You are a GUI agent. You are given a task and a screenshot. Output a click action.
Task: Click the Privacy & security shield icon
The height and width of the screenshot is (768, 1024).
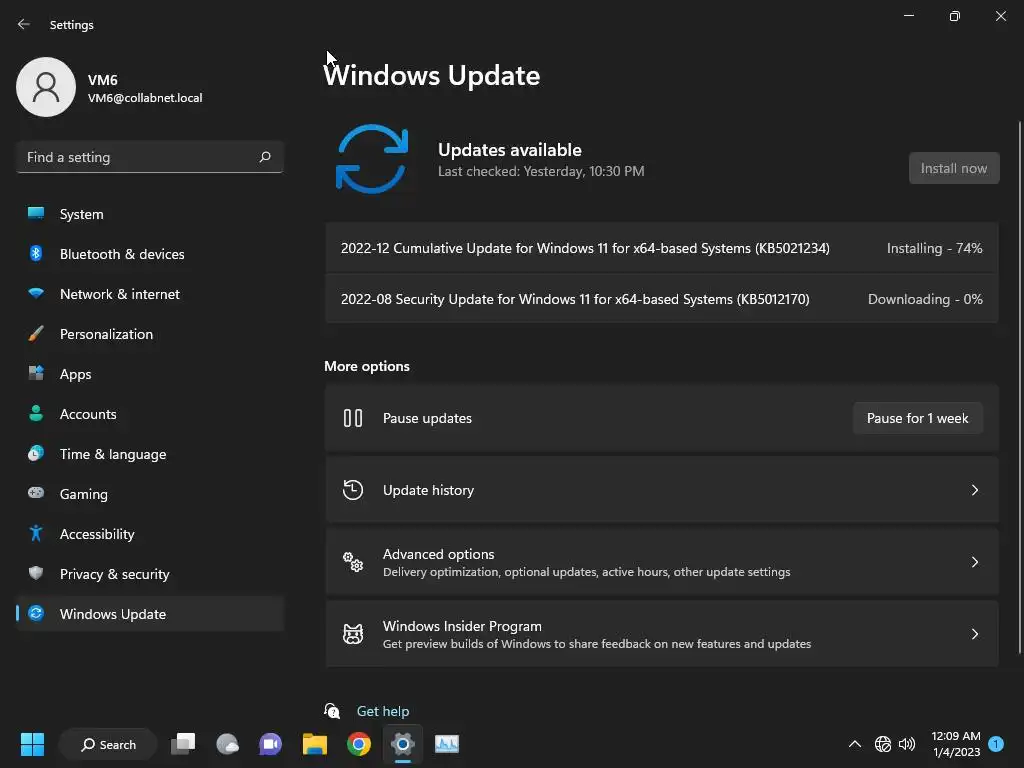point(36,573)
